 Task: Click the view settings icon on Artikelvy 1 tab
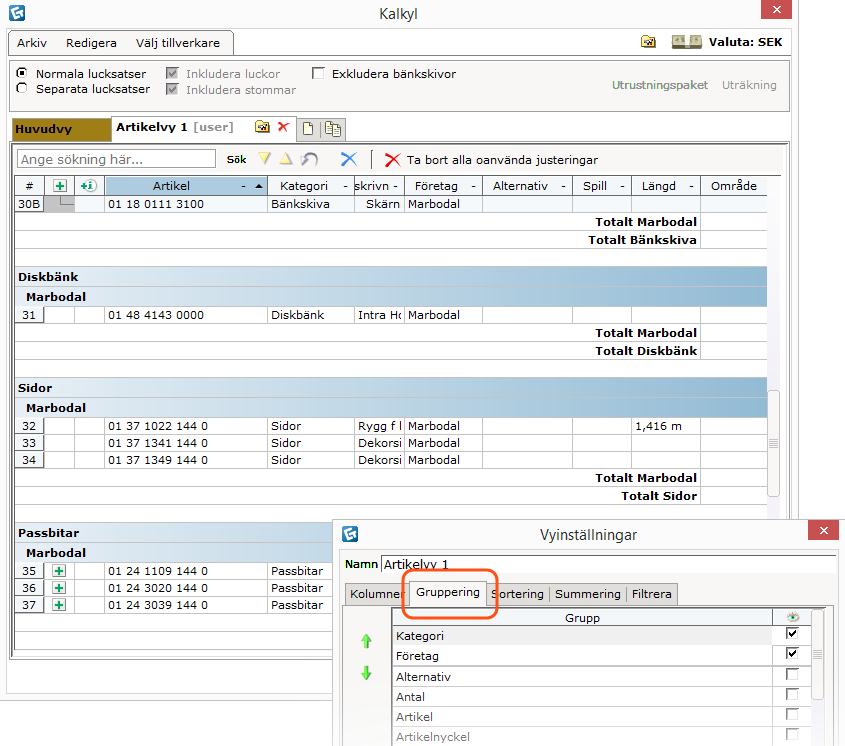262,127
